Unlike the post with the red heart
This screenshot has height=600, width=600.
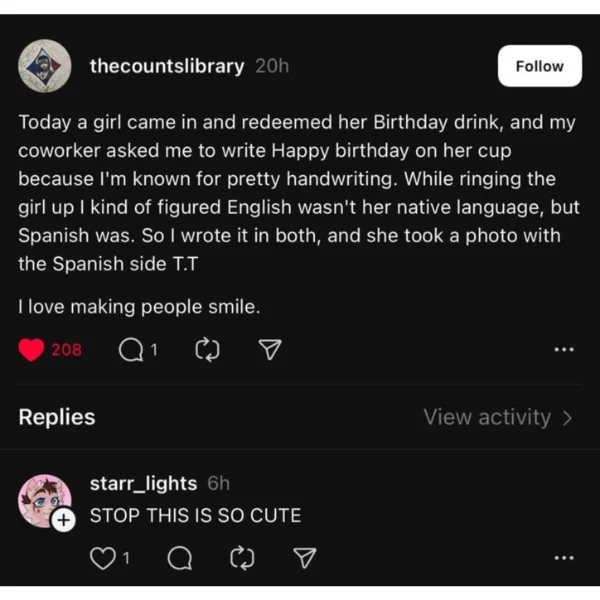pos(33,350)
